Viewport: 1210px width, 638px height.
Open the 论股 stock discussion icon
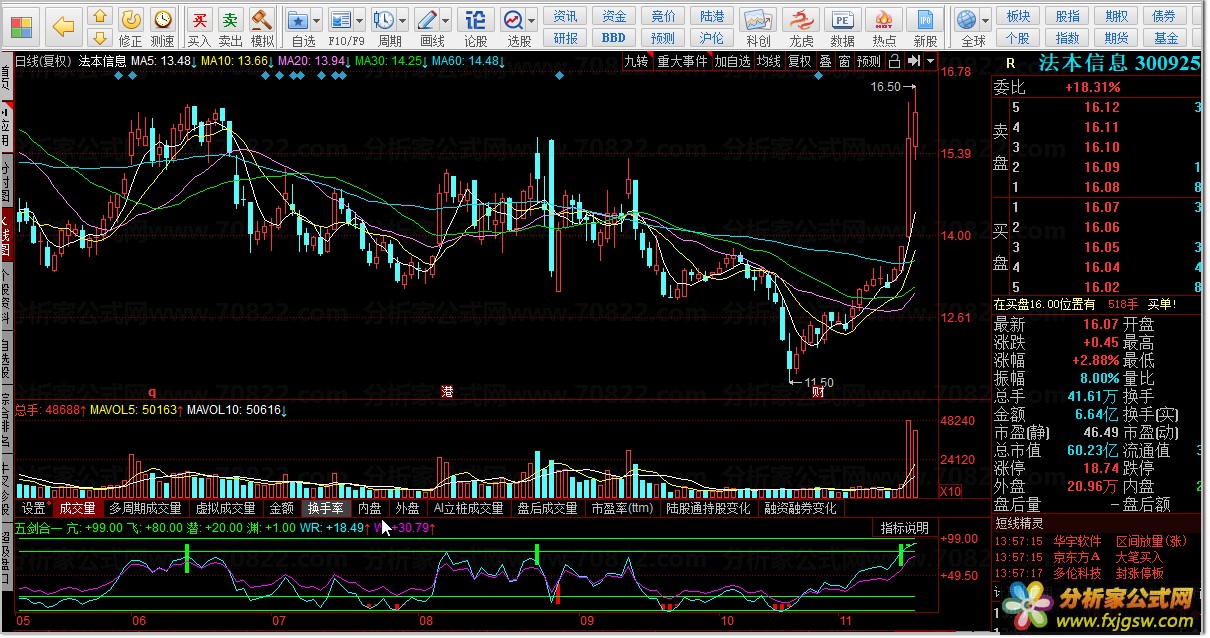[476, 26]
